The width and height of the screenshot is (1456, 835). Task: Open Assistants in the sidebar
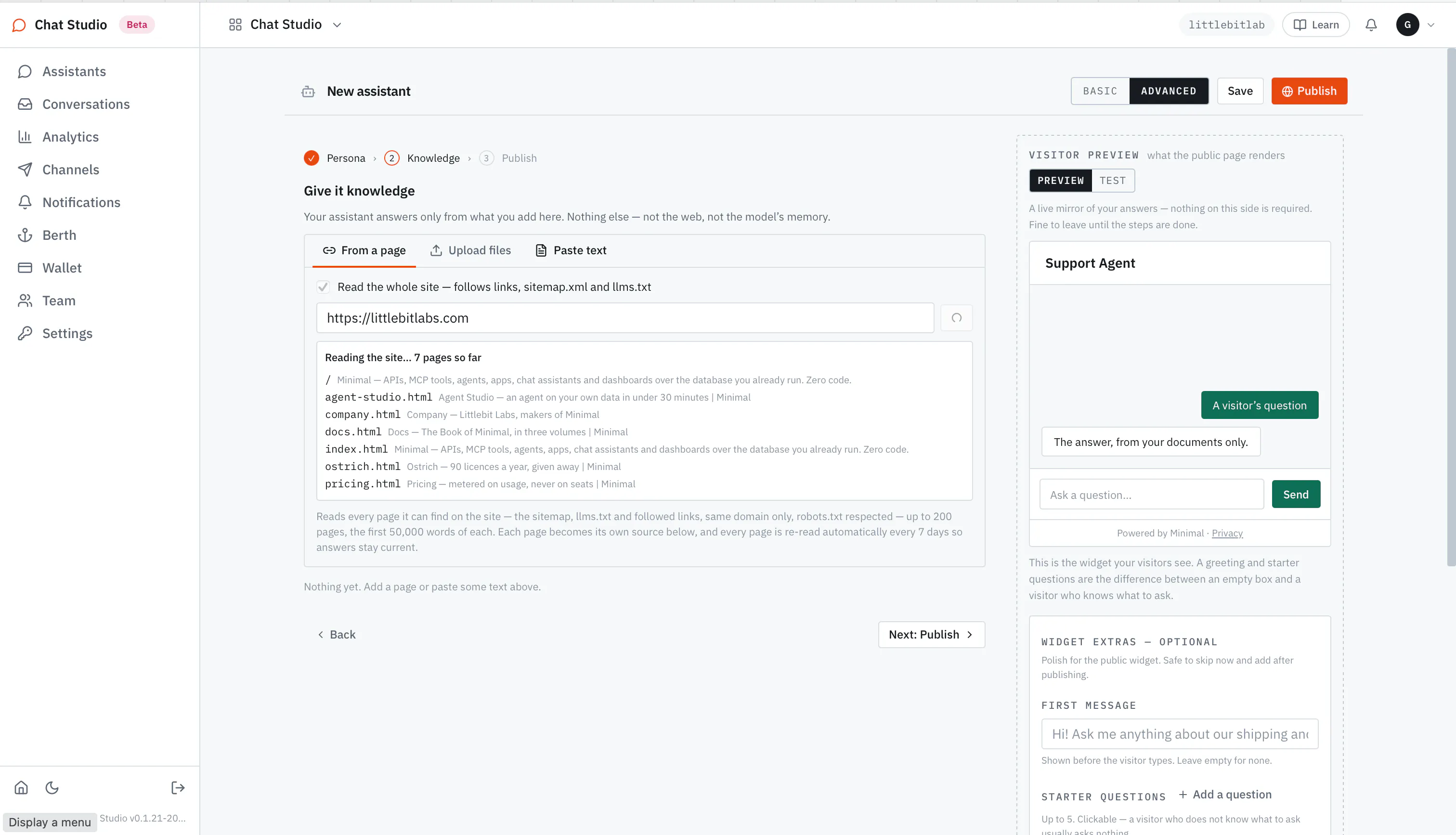[62, 72]
